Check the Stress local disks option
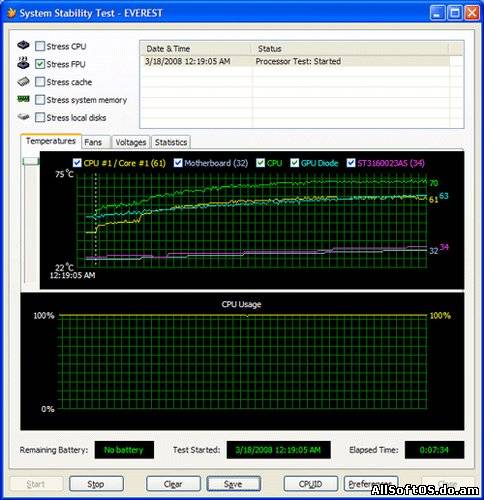This screenshot has height=500, width=484. [x=40, y=117]
